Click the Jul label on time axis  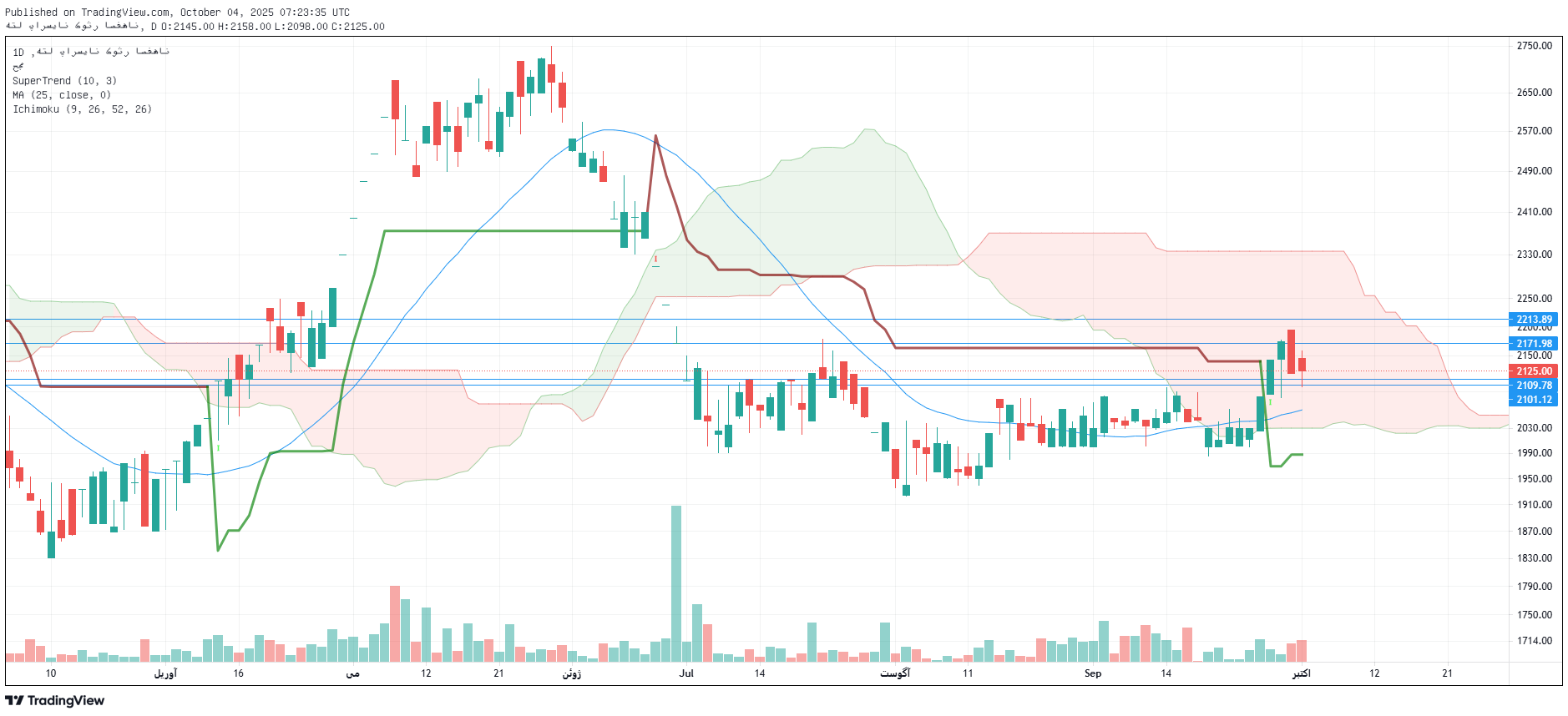686,673
